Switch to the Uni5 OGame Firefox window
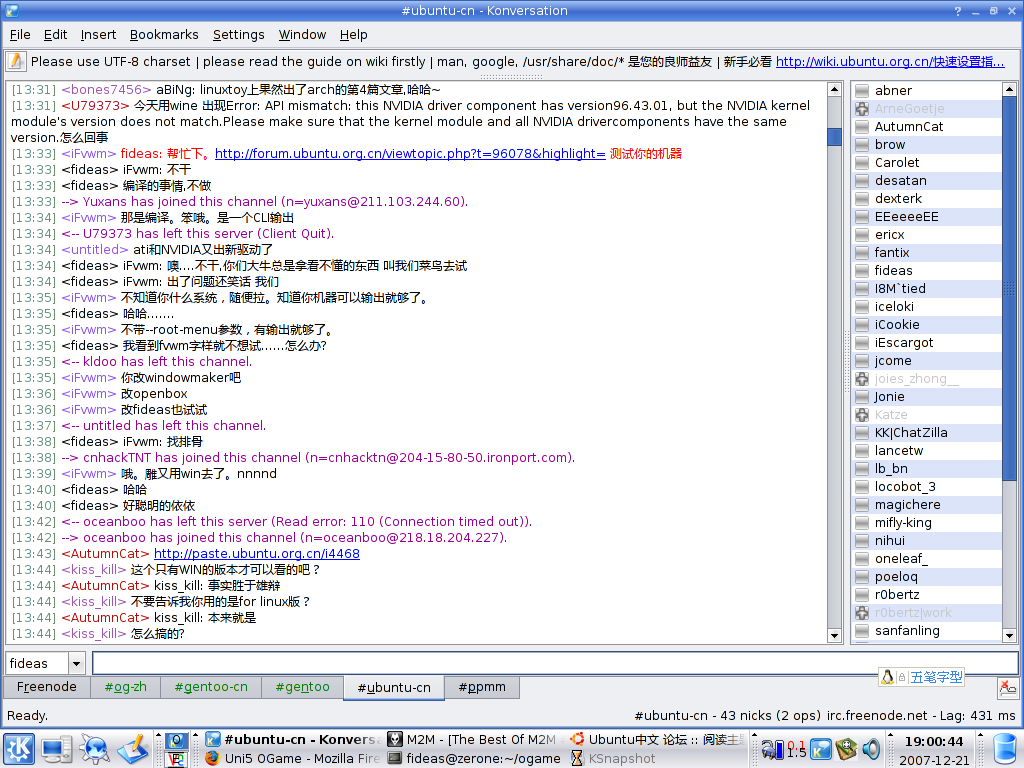This screenshot has width=1024, height=768. tap(292, 758)
